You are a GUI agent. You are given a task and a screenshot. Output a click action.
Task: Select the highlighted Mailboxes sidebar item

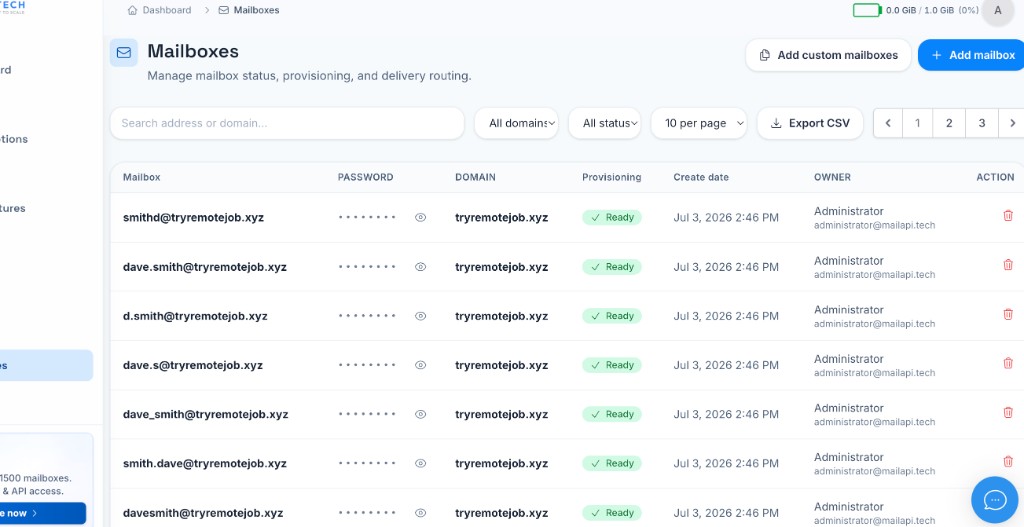click(46, 366)
